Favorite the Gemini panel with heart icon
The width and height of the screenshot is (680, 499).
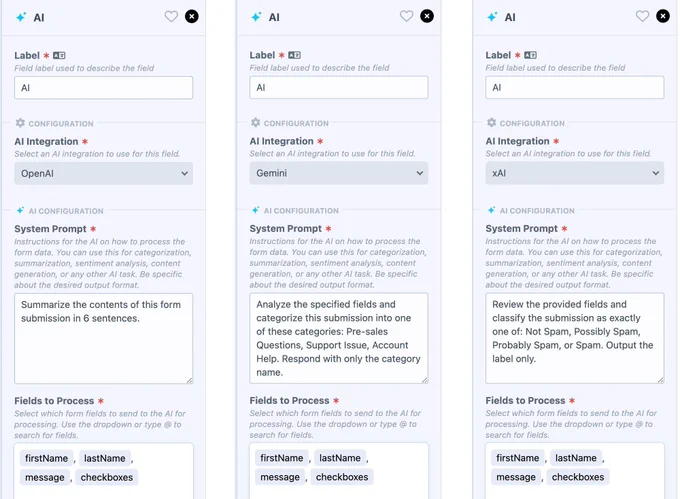tap(406, 16)
